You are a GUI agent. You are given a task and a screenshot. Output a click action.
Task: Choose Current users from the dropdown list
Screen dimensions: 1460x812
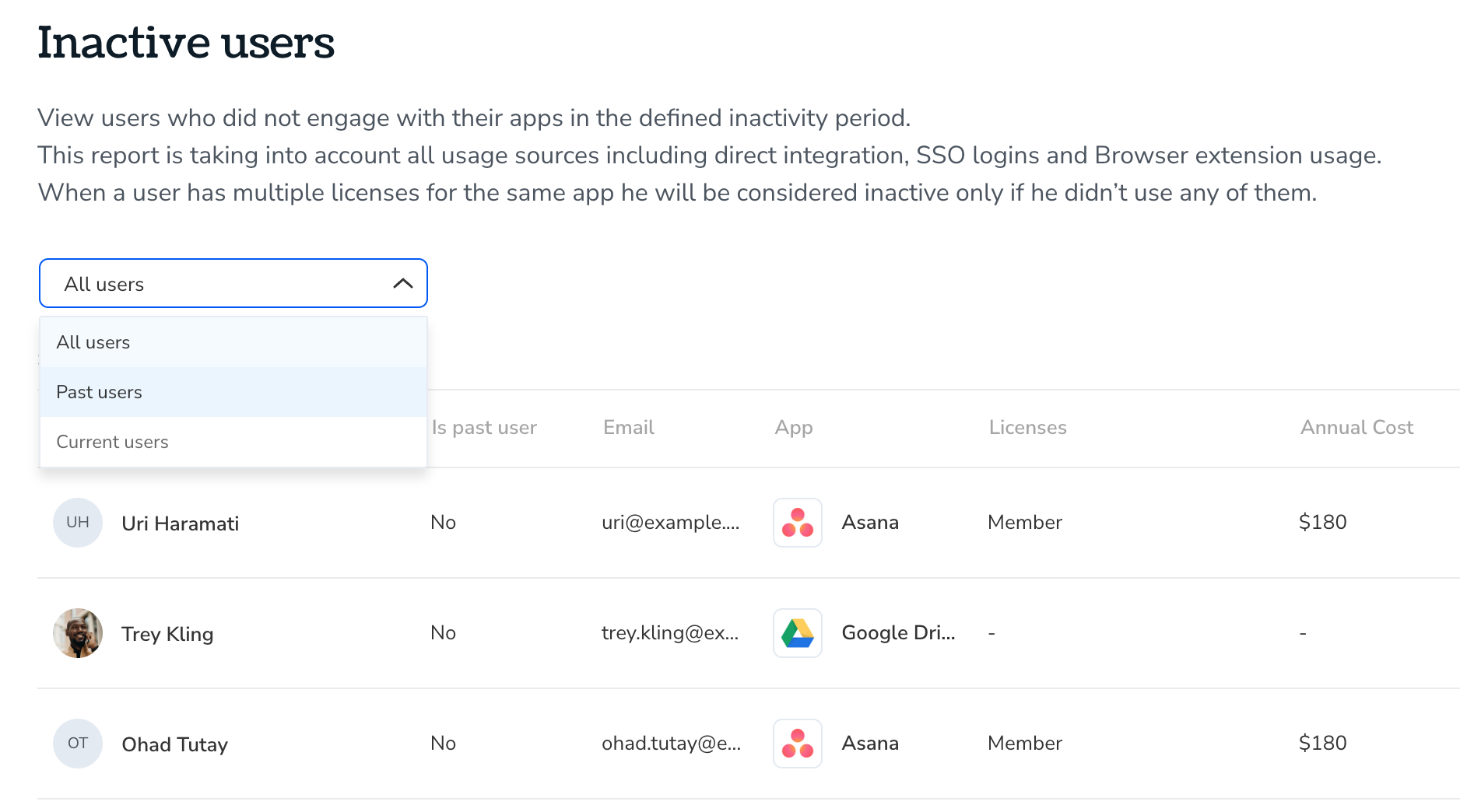[x=233, y=442]
